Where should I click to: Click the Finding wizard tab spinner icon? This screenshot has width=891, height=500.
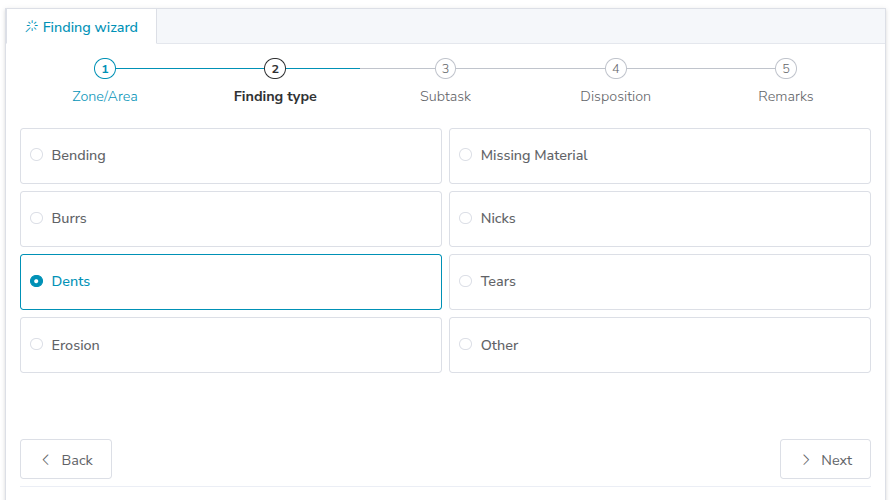pos(32,27)
